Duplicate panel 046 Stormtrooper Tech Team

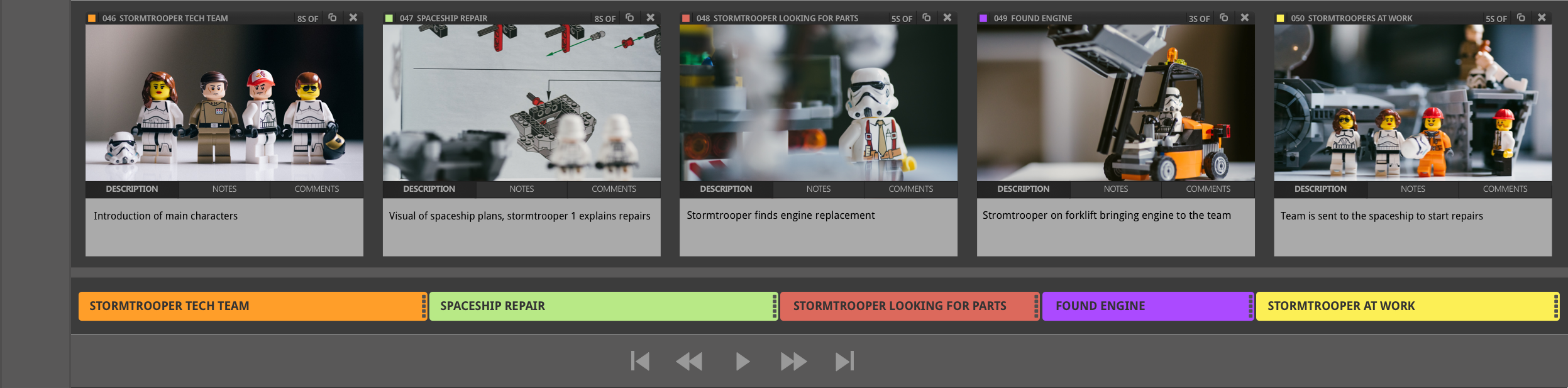click(333, 18)
